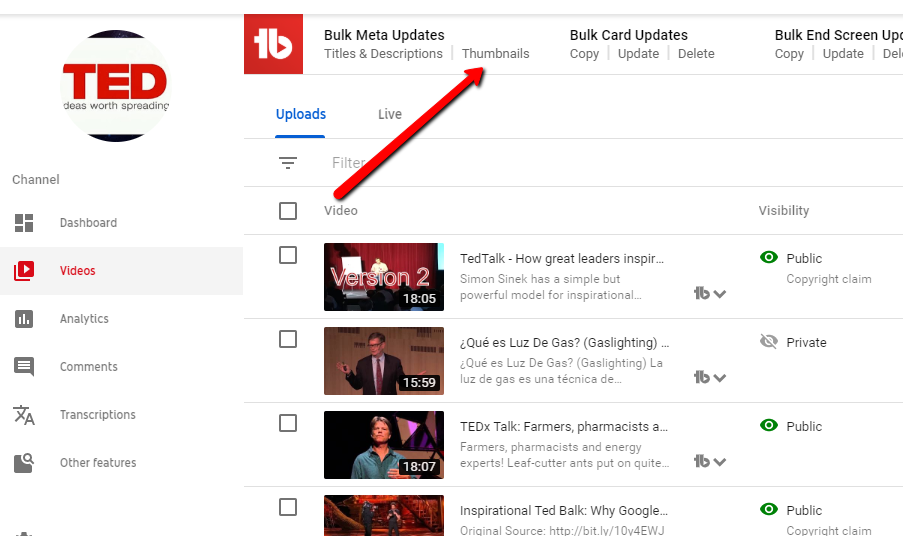Viewport: 903px width, 536px height.
Task: Select the Luz De Gas video checkbox
Action: (288, 339)
